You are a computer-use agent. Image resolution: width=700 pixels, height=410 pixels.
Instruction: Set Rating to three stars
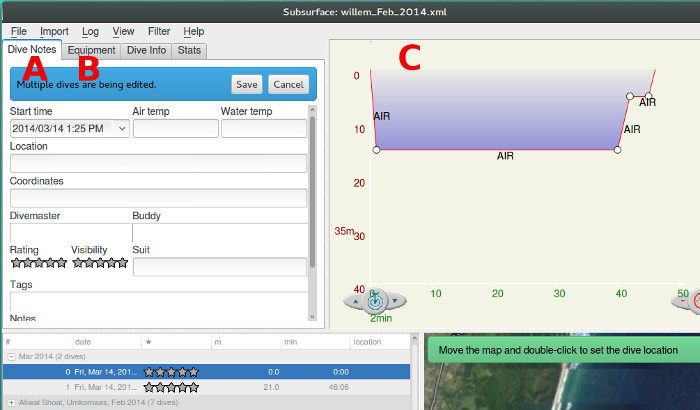tap(38, 263)
